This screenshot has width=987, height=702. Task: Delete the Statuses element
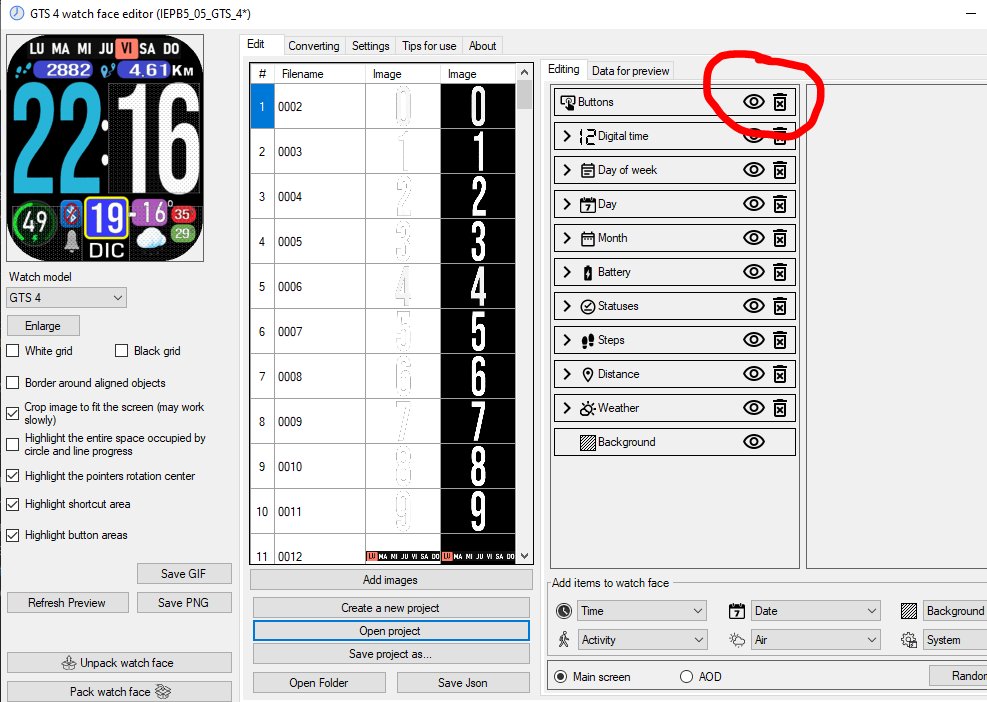click(779, 306)
